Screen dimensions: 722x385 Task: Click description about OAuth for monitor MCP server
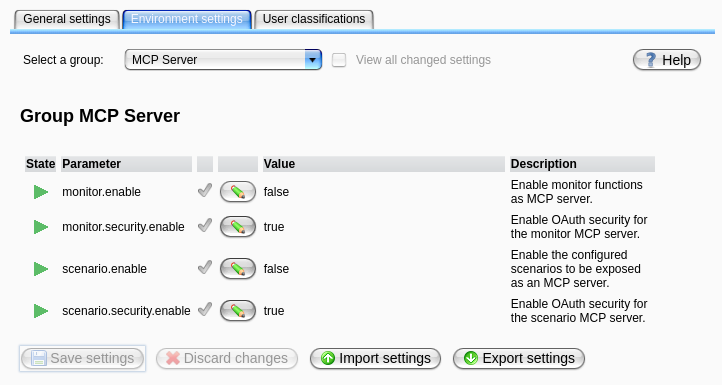pos(579,227)
